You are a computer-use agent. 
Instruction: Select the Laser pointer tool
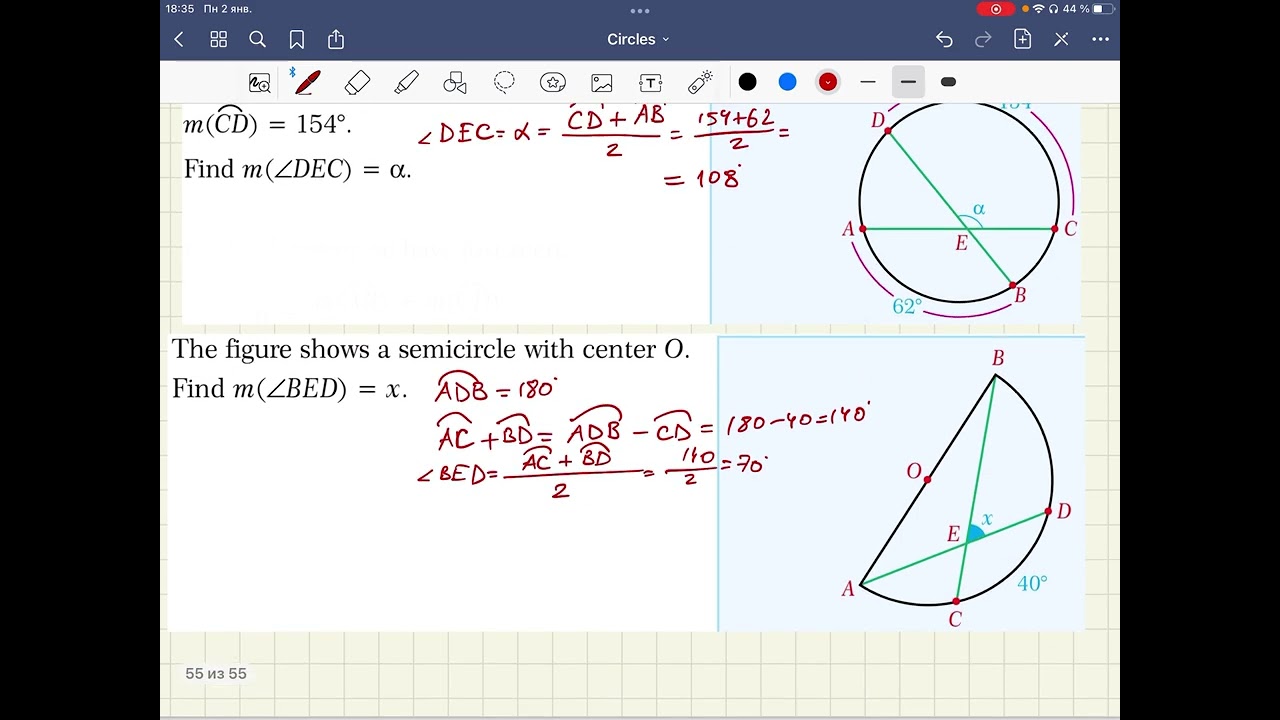pos(700,82)
